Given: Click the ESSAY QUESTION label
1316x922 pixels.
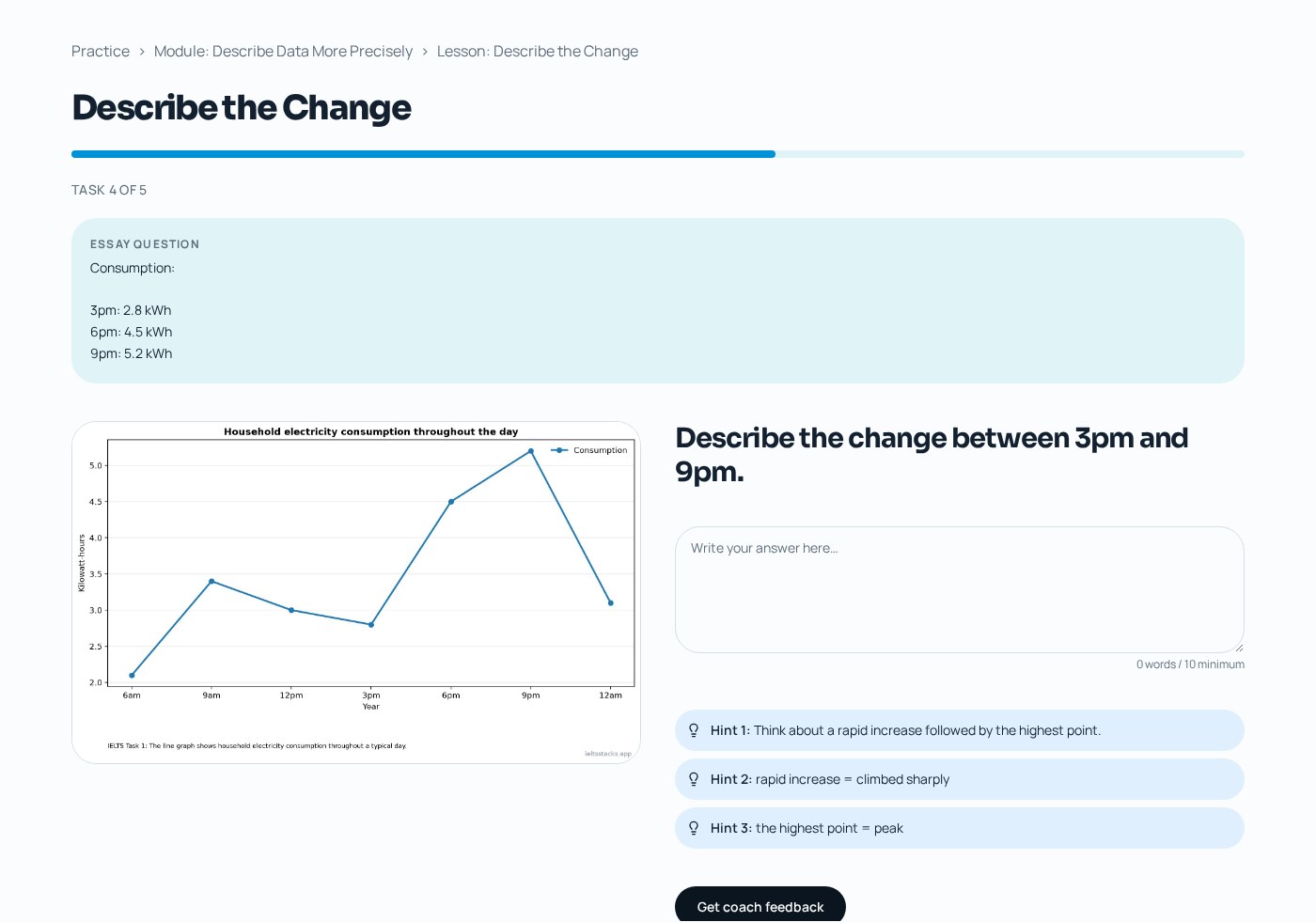Looking at the screenshot, I should coord(145,244).
